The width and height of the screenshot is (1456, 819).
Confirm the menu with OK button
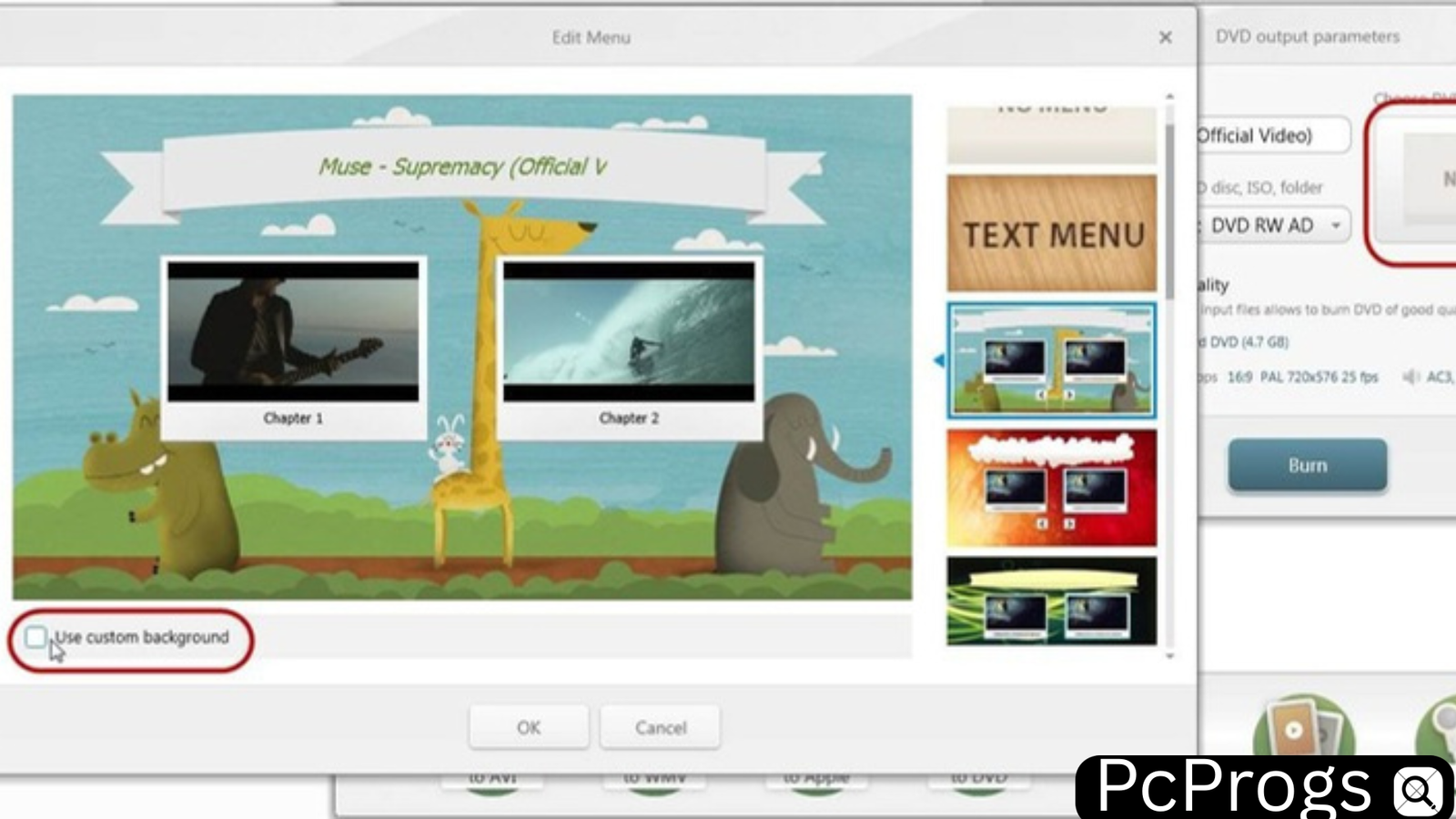click(x=529, y=727)
